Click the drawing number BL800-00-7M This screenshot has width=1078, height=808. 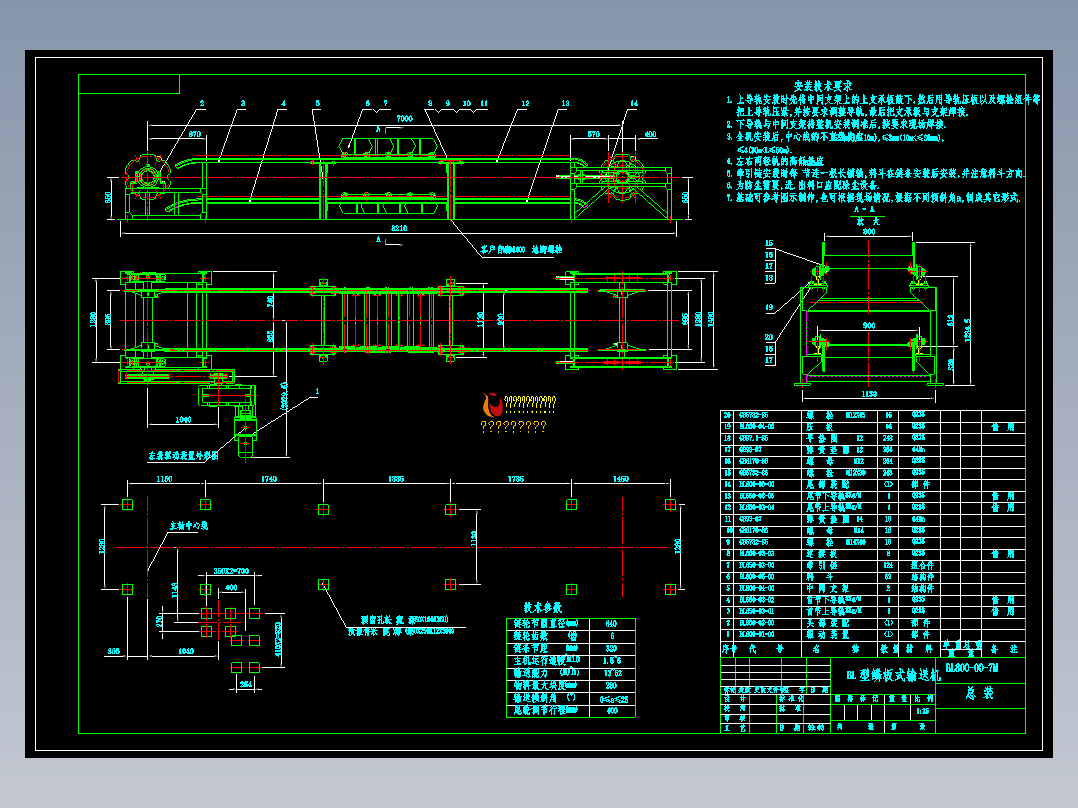click(x=971, y=668)
